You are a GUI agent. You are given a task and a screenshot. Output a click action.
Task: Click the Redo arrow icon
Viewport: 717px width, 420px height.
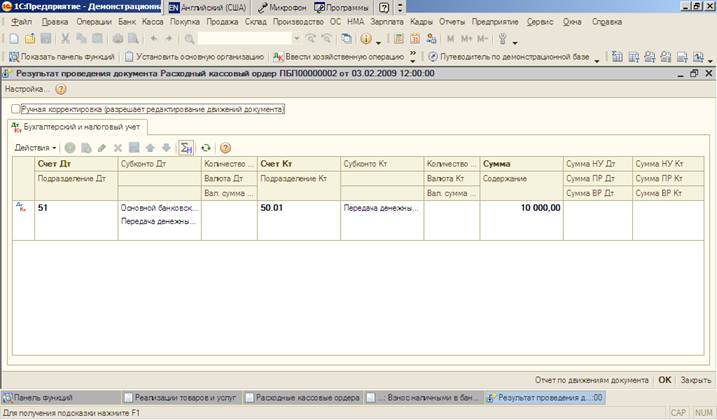pyautogui.click(x=169, y=39)
